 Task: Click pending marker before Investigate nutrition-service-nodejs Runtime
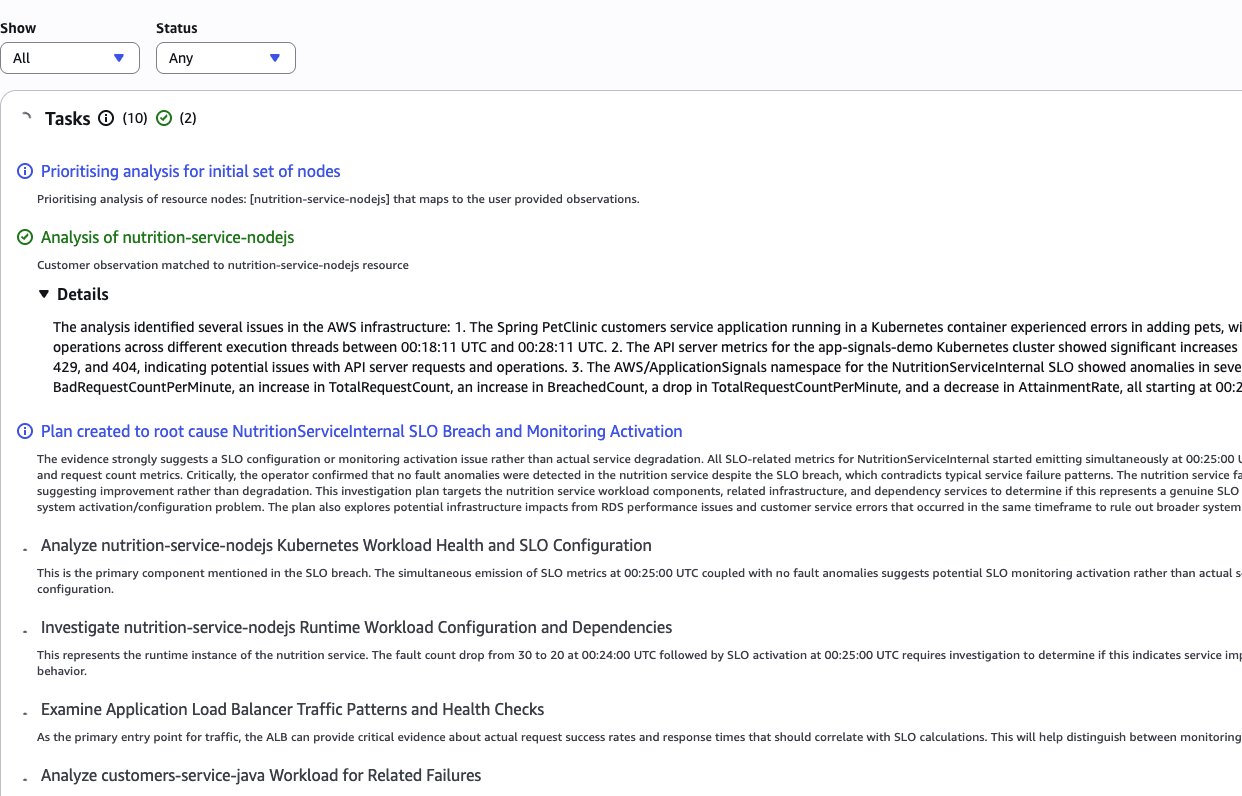click(25, 631)
